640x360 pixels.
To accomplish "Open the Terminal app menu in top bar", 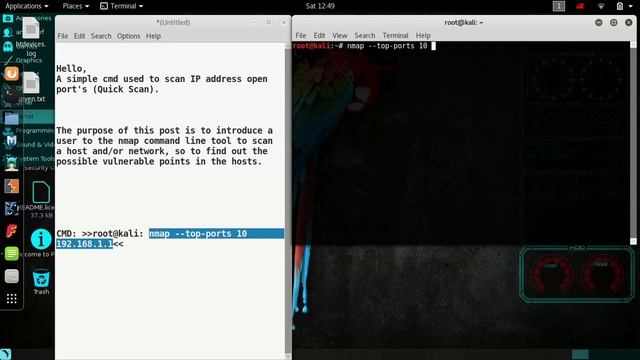I will [x=122, y=6].
